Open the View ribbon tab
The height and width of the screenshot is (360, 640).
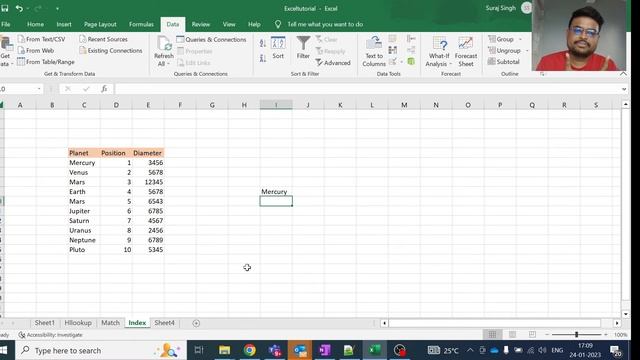229,24
